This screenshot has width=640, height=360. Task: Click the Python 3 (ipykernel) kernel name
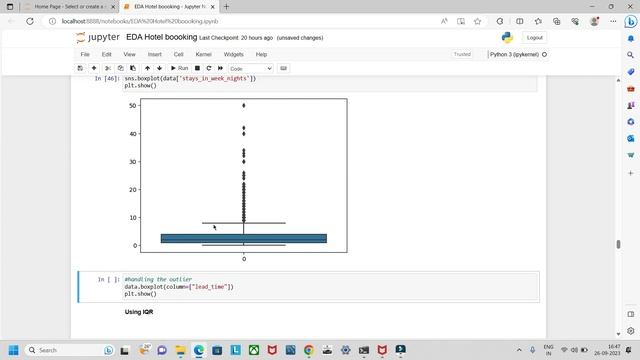coord(514,54)
